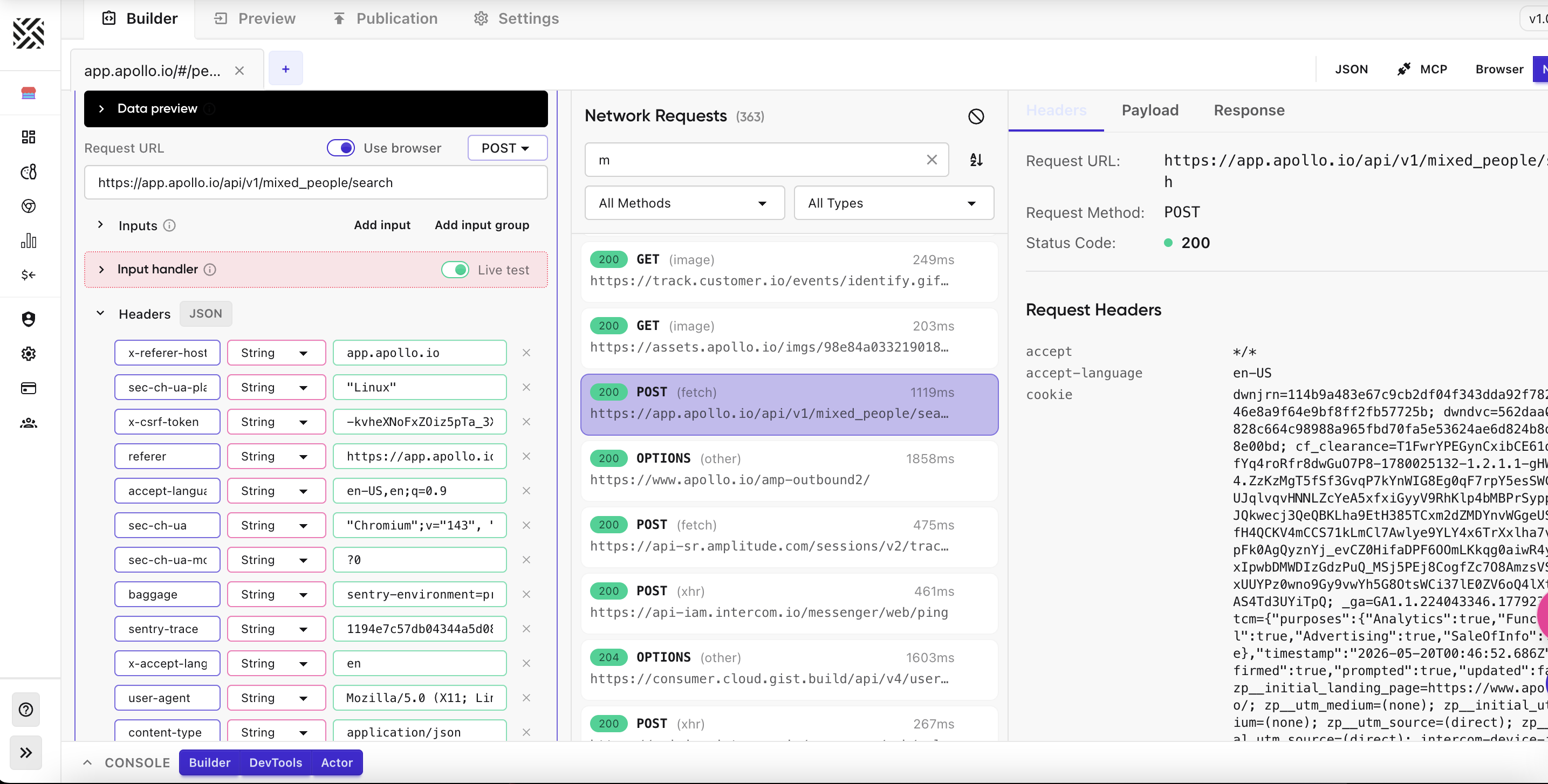This screenshot has width=1548, height=784.
Task: Expand the Input handler section
Action: click(x=101, y=270)
